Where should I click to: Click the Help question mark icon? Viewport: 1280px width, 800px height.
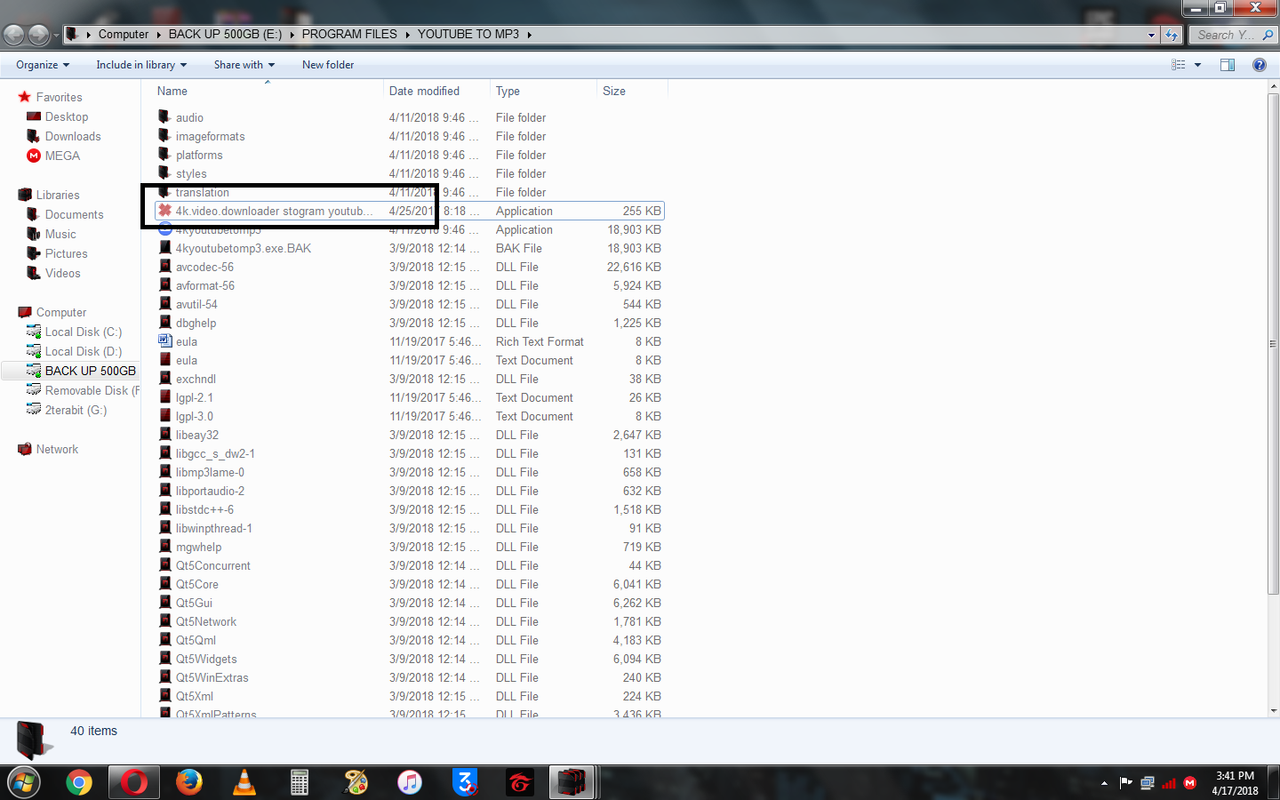click(1259, 65)
